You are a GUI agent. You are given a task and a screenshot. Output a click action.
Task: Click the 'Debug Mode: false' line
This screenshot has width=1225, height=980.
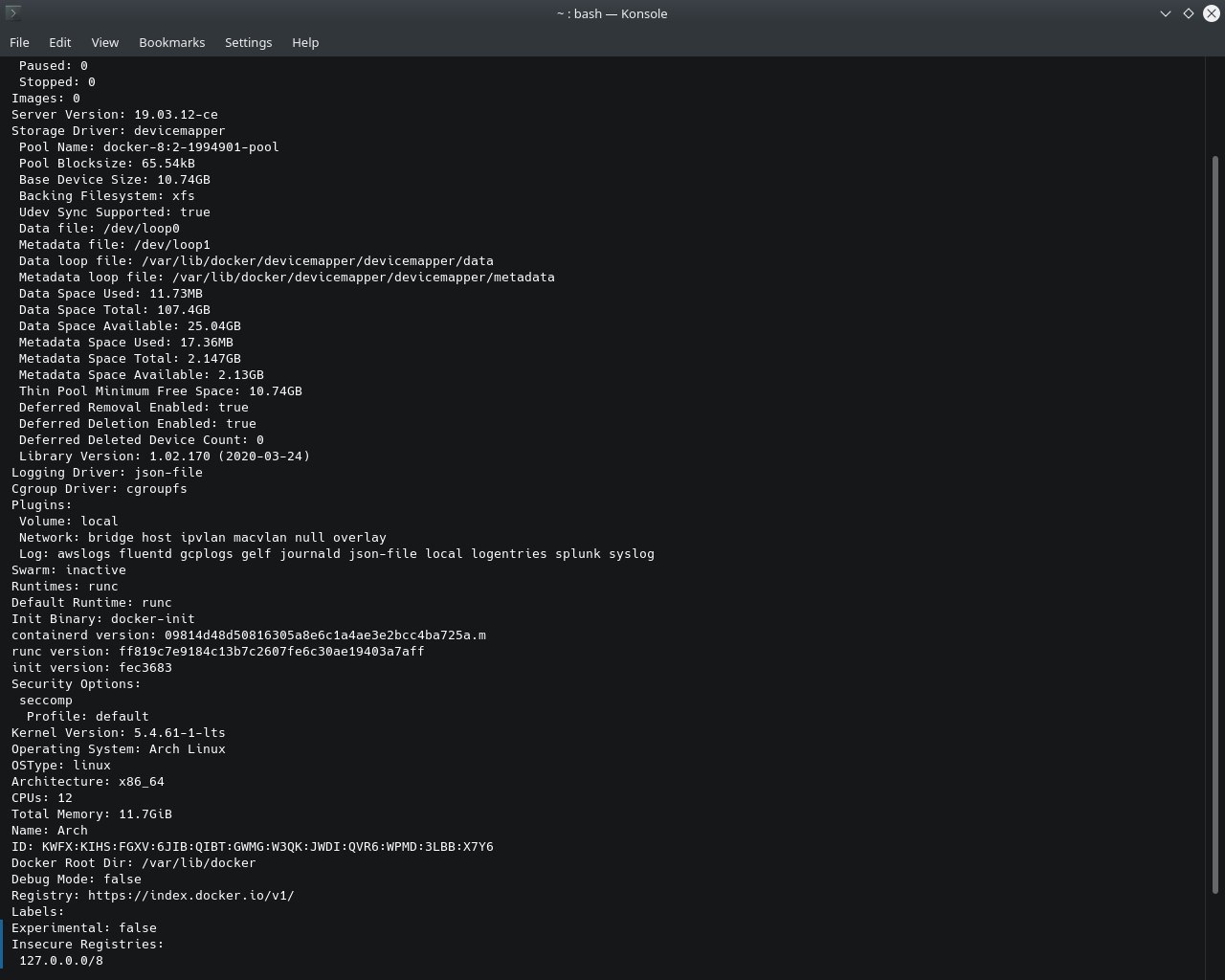coord(77,880)
